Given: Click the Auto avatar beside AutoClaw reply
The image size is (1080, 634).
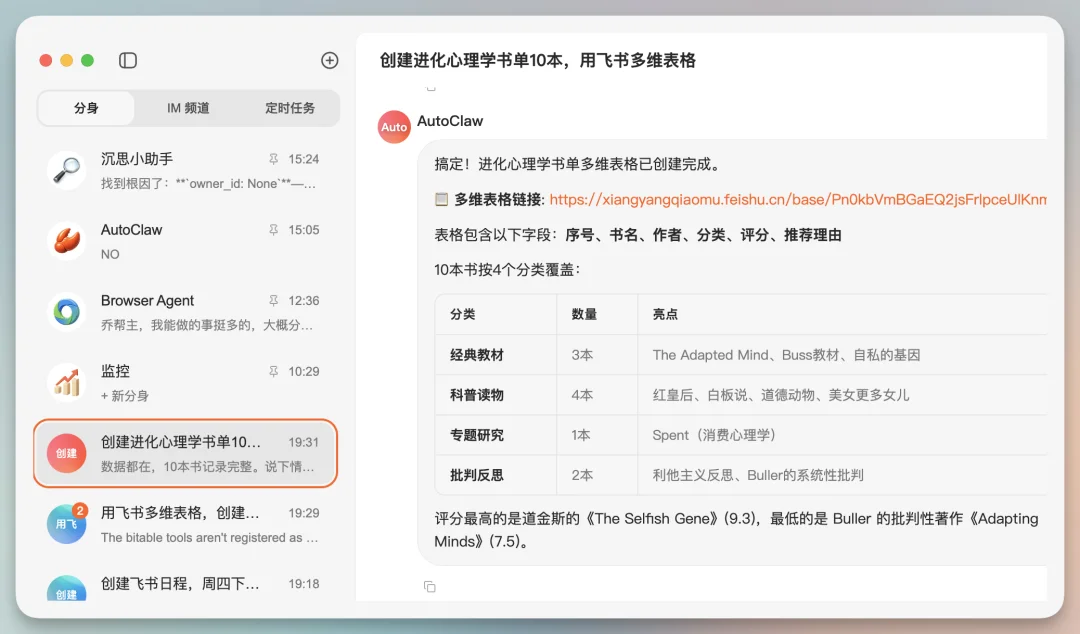Looking at the screenshot, I should [394, 126].
